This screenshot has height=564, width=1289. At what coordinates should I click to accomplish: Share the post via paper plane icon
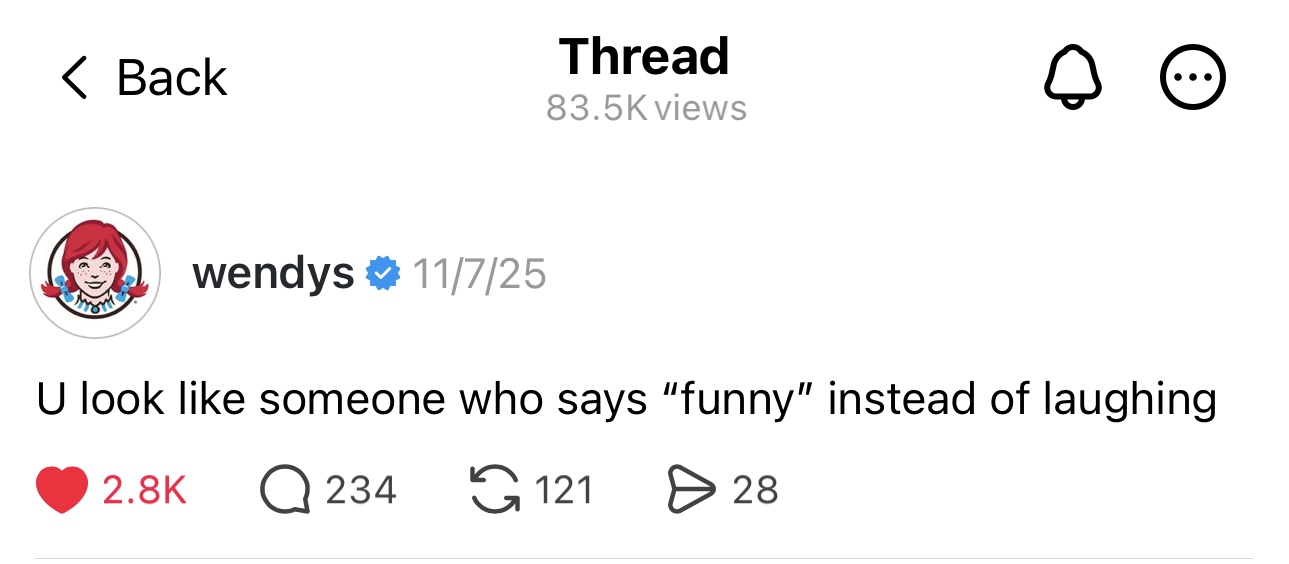point(693,490)
